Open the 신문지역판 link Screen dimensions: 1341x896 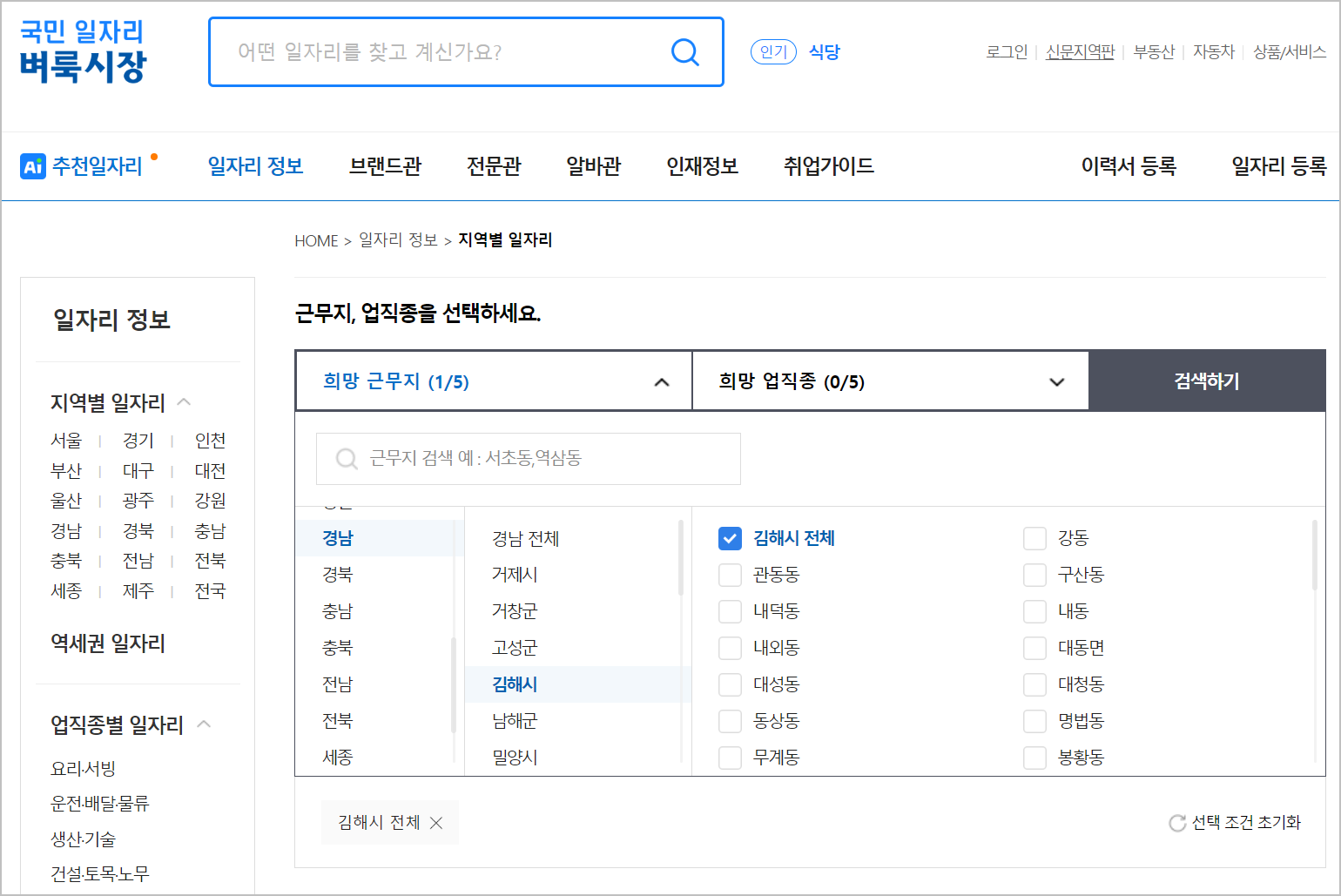(1080, 52)
